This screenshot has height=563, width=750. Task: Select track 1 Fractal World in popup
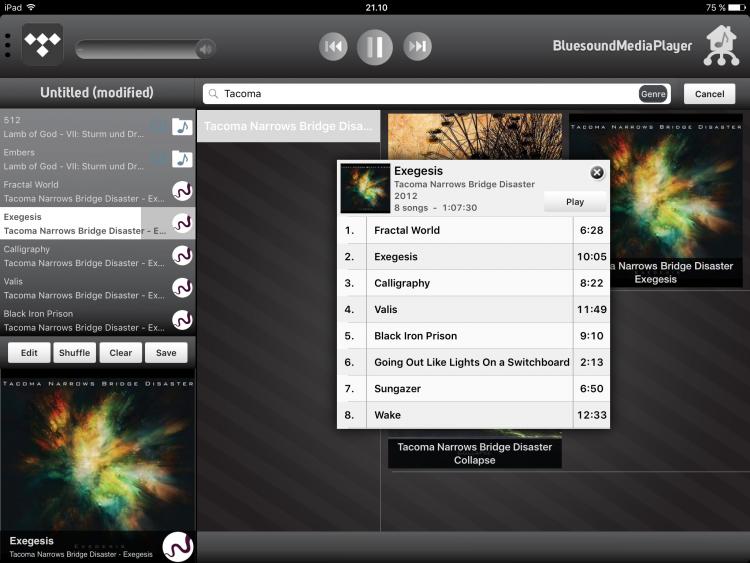[474, 230]
